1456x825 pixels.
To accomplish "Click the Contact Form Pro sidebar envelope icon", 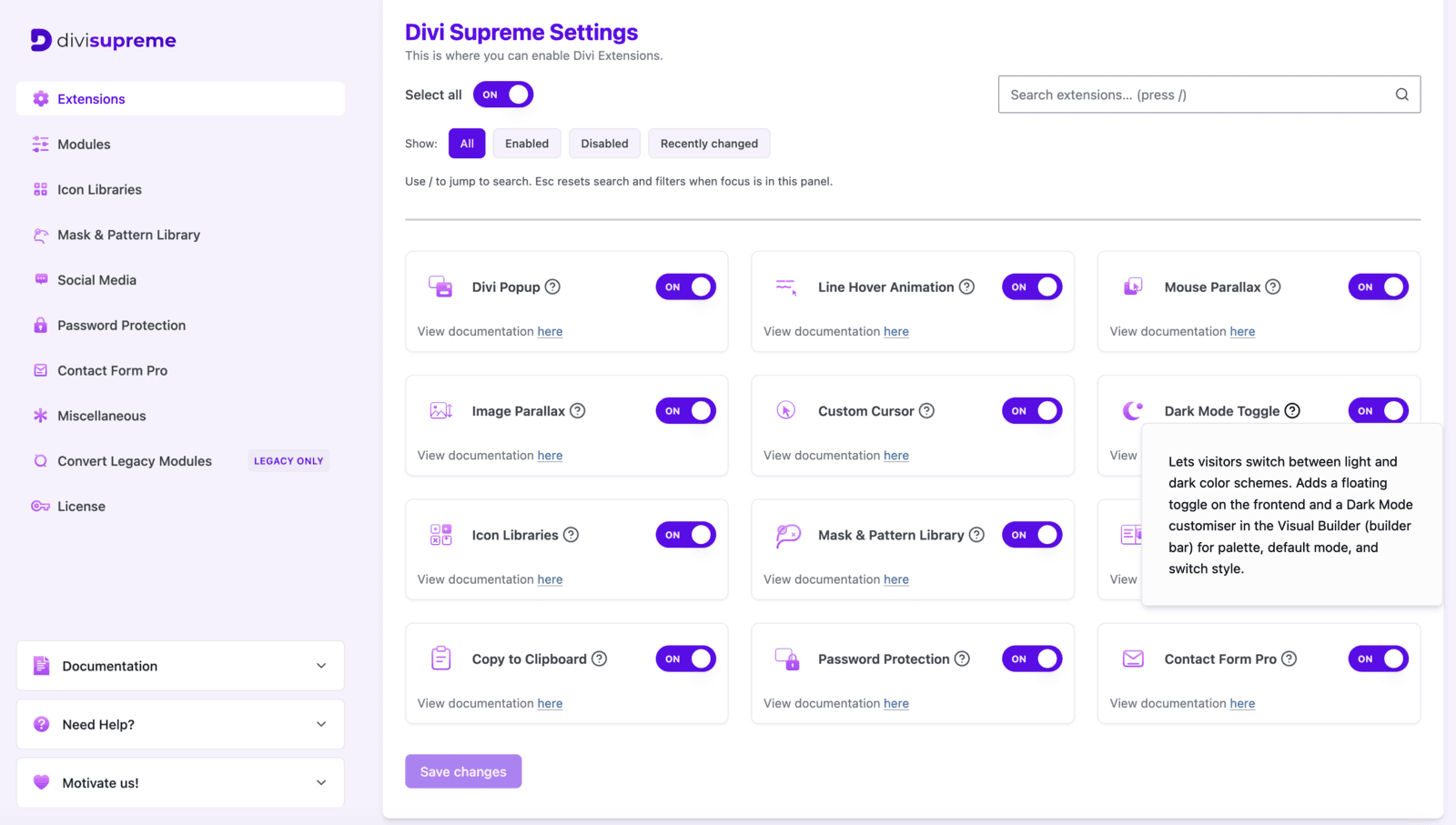I will pos(41,370).
